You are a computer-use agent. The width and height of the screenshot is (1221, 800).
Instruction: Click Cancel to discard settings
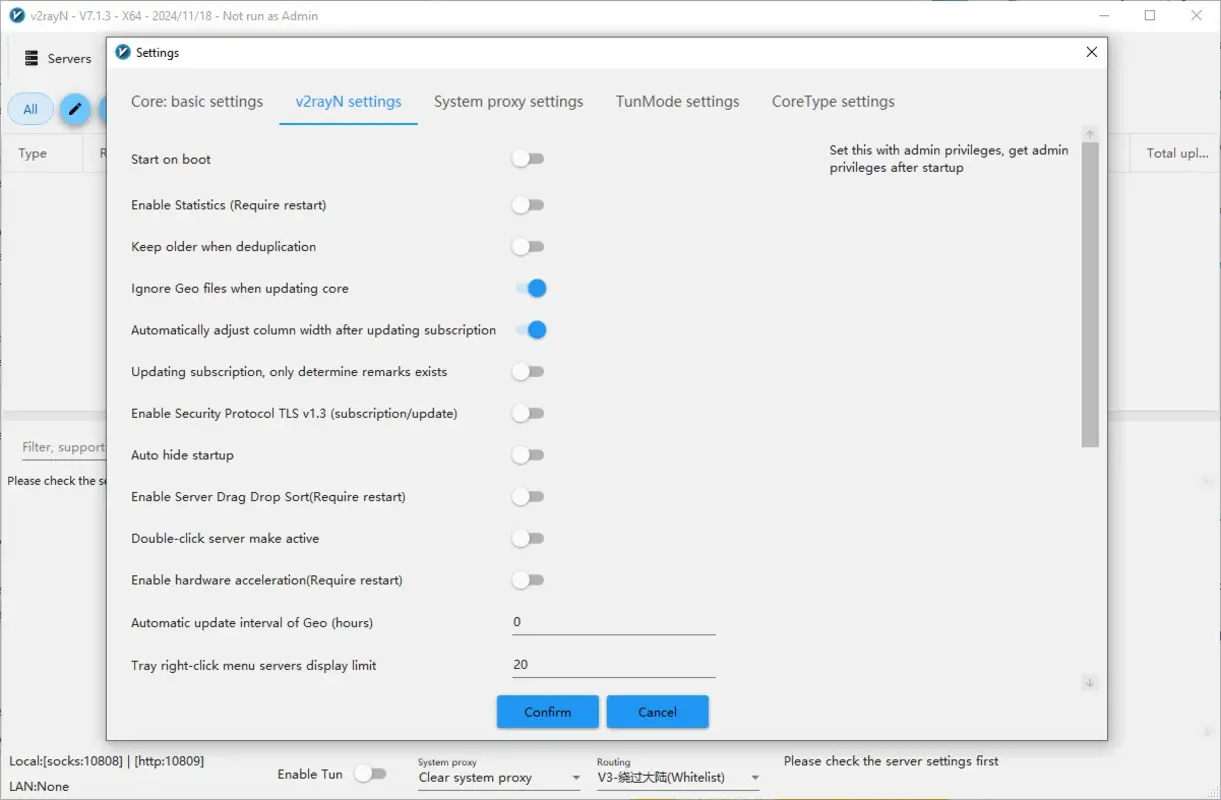click(657, 712)
